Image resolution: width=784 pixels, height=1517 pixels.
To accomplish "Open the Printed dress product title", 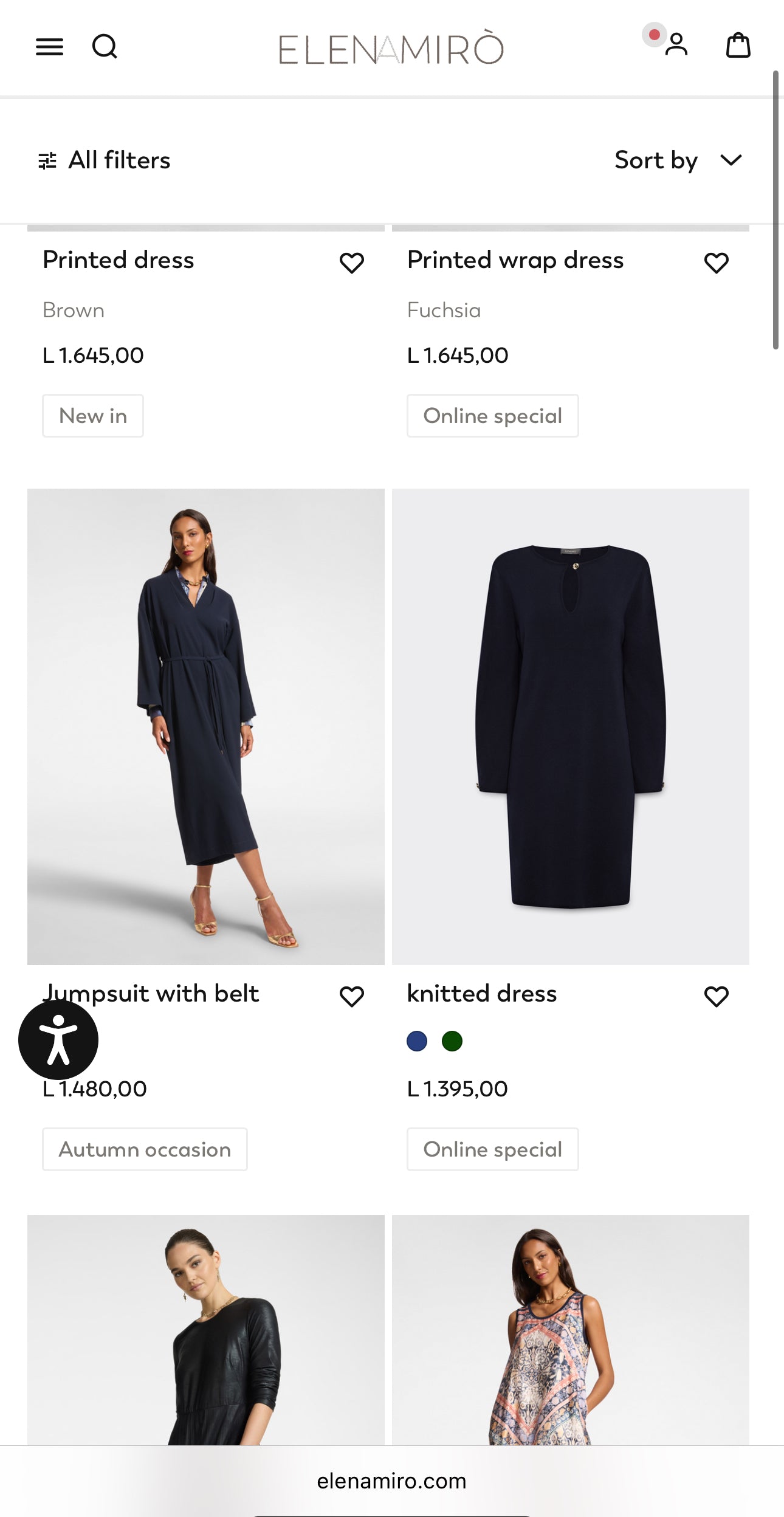I will (x=119, y=260).
